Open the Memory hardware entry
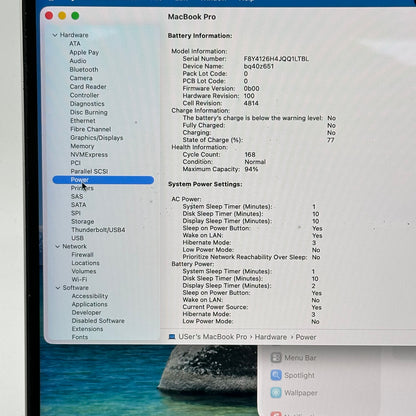The height and width of the screenshot is (416, 416). (x=82, y=146)
